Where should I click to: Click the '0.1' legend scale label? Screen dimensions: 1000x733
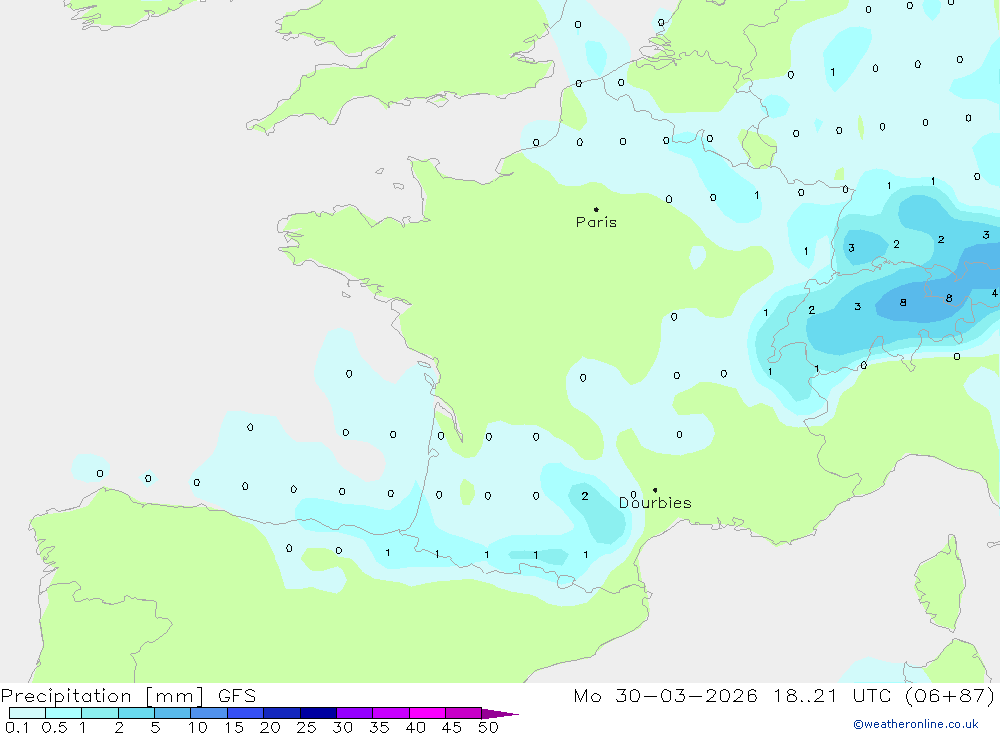point(17,727)
